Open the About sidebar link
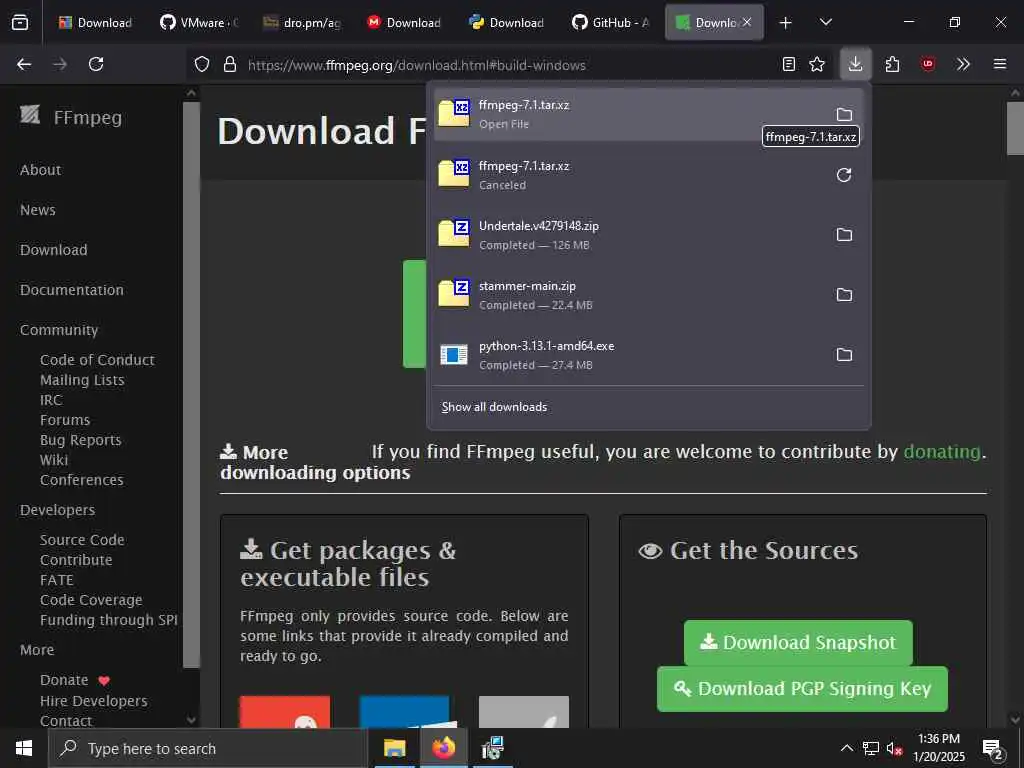Screen dimensions: 1024x768 point(40,170)
